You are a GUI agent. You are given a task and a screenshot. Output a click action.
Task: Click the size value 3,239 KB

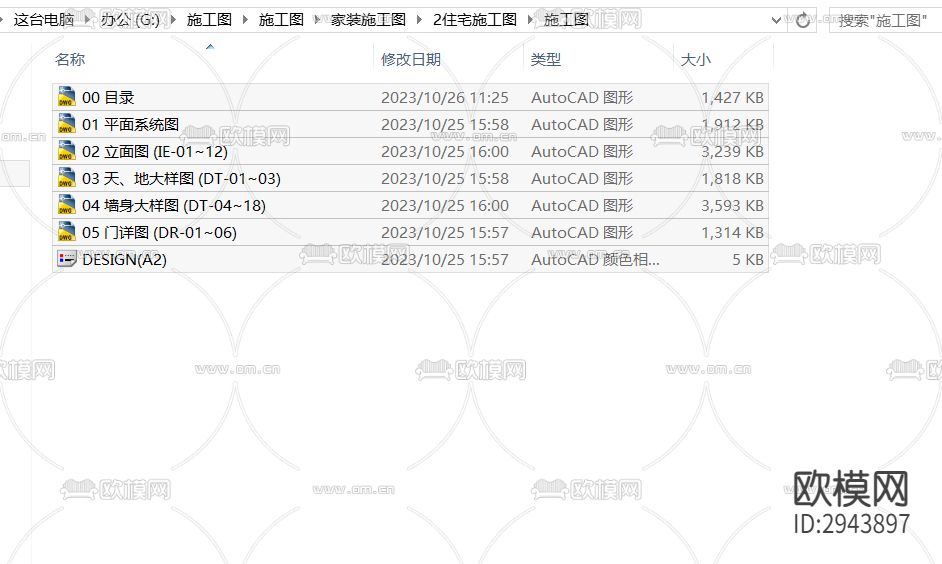point(732,151)
